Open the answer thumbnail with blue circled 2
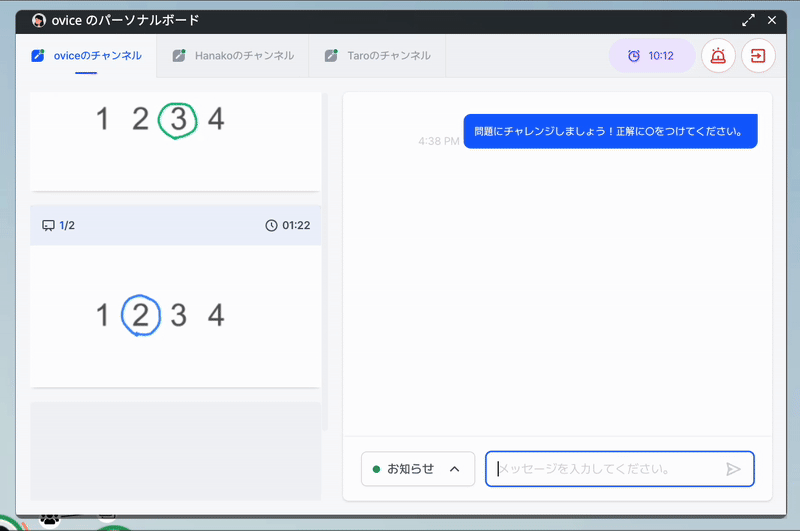Screen dimensions: 800x531 click(x=176, y=316)
